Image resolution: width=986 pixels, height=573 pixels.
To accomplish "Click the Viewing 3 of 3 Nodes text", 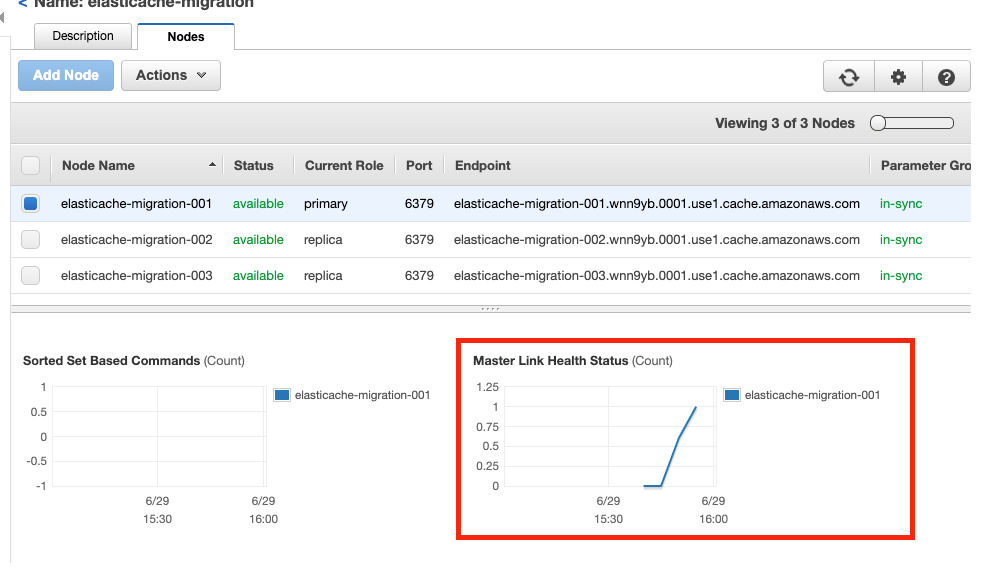I will pos(785,123).
